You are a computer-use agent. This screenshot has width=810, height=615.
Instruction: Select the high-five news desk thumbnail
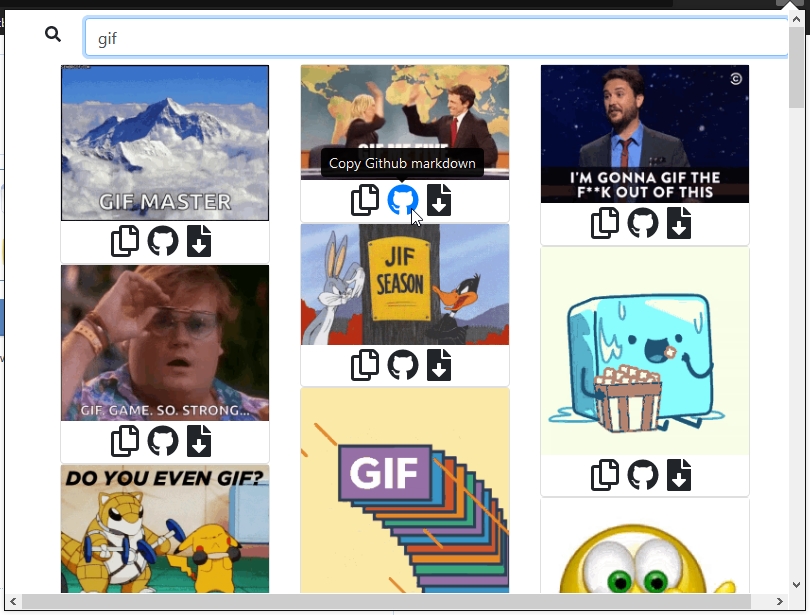click(x=405, y=122)
